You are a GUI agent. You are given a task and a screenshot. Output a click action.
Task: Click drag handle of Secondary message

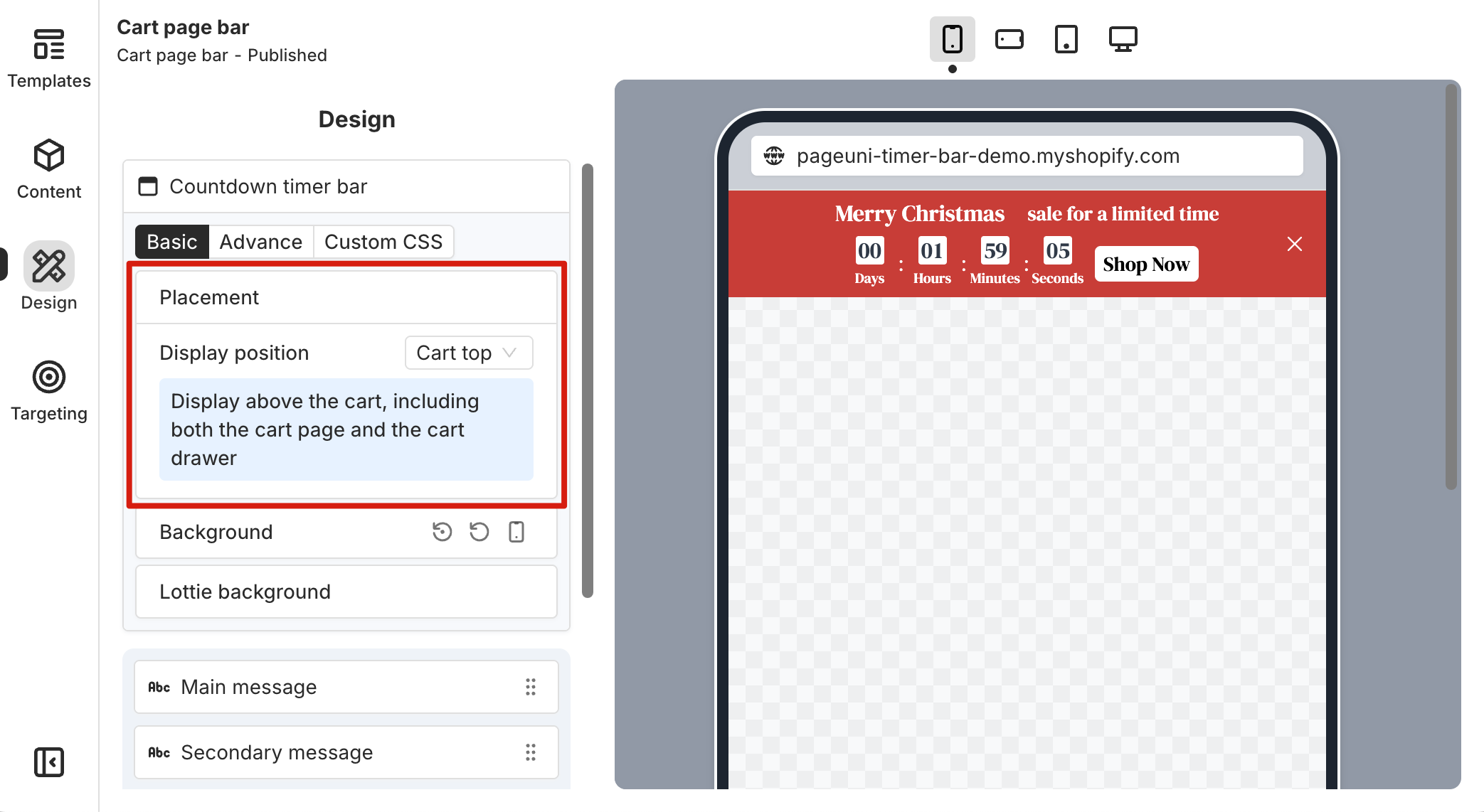[x=531, y=752]
